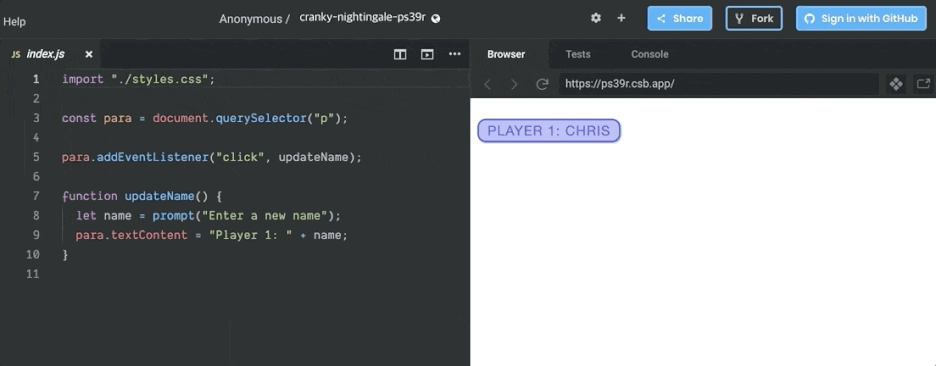Image resolution: width=936 pixels, height=366 pixels.
Task: Toggle the preview pane icon
Action: pyautogui.click(x=427, y=54)
